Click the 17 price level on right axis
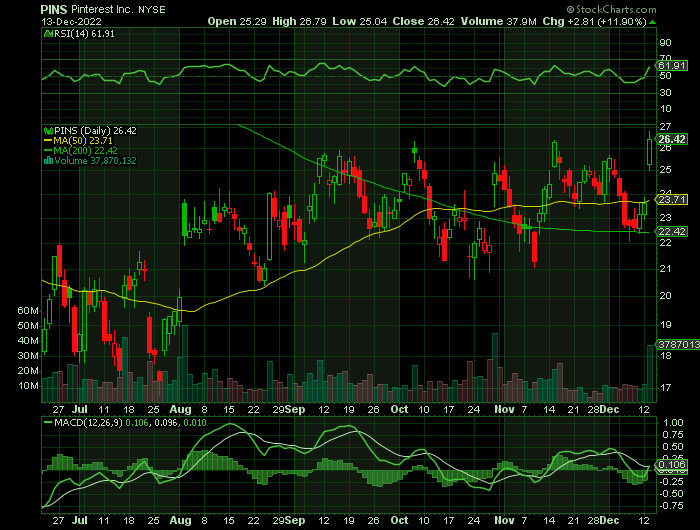 (x=665, y=388)
